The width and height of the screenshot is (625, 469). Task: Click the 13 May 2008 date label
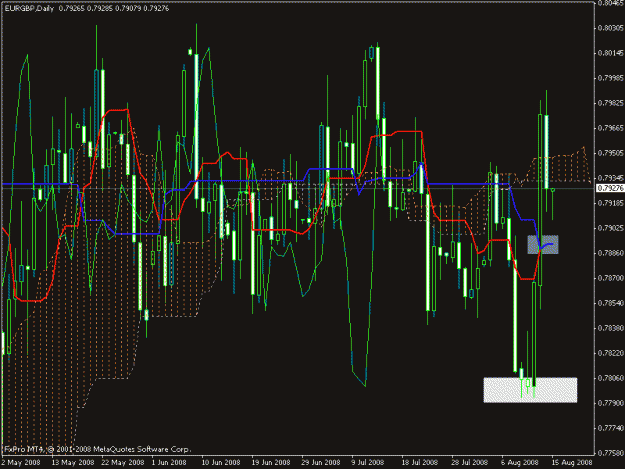pos(73,462)
